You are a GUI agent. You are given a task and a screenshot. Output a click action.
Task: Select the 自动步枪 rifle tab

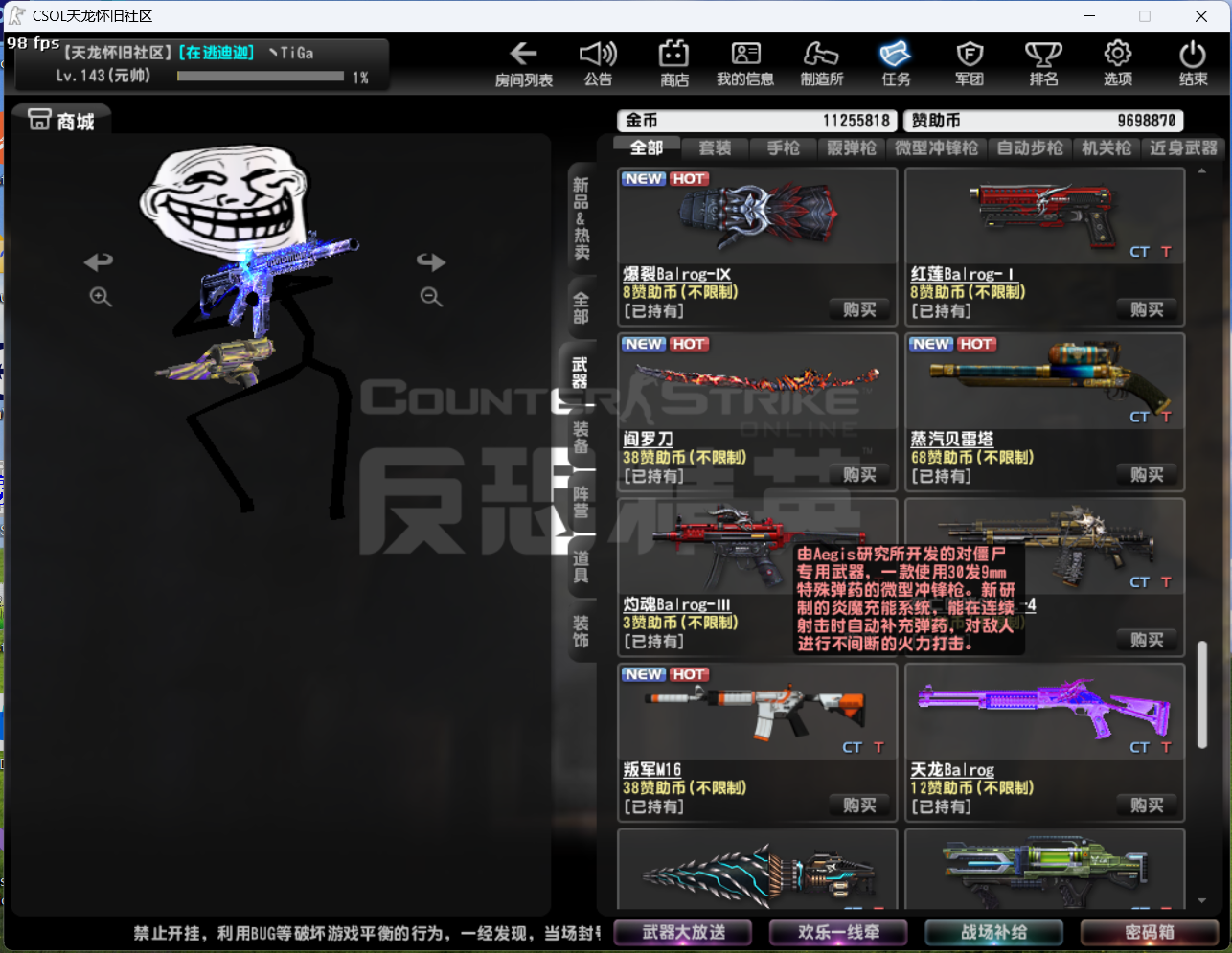[1030, 147]
